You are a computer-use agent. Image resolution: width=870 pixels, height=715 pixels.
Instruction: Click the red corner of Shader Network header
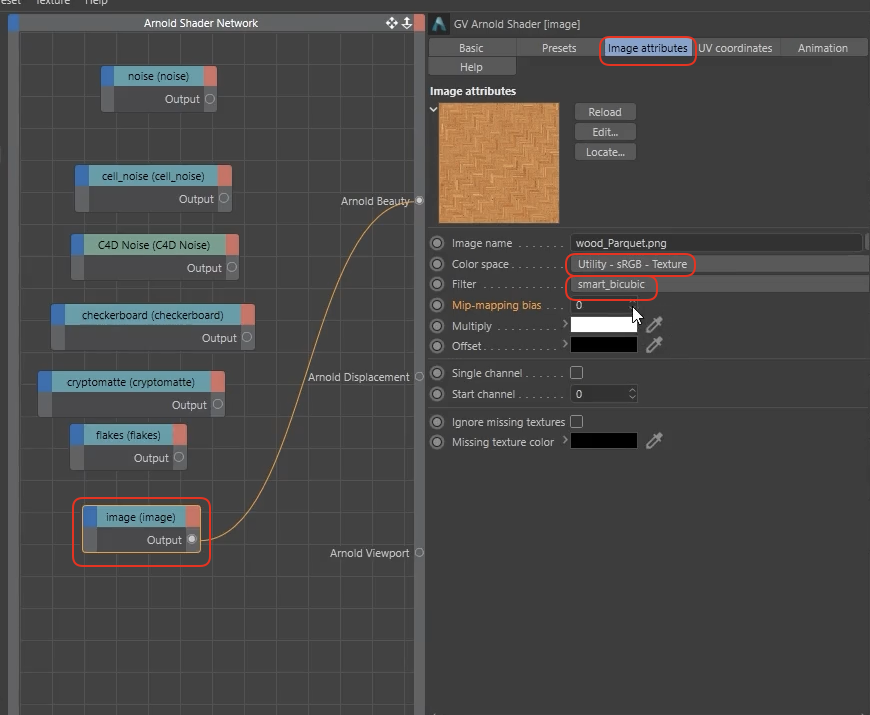(419, 23)
